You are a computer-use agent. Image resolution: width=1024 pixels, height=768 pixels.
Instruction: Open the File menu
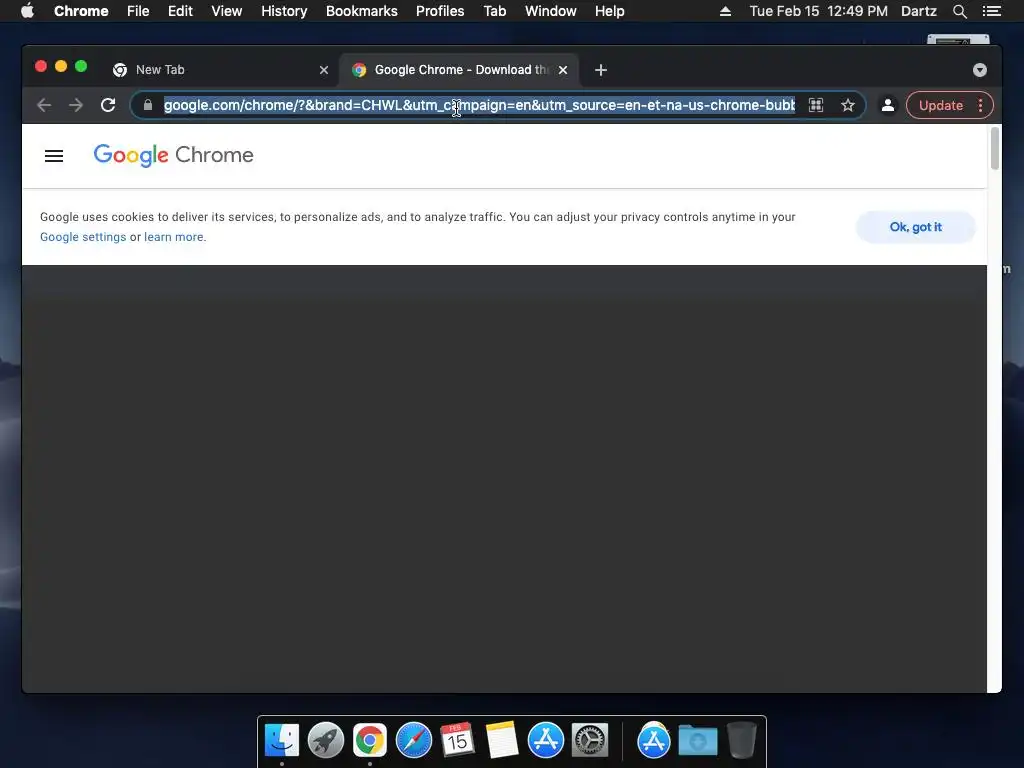click(x=138, y=11)
